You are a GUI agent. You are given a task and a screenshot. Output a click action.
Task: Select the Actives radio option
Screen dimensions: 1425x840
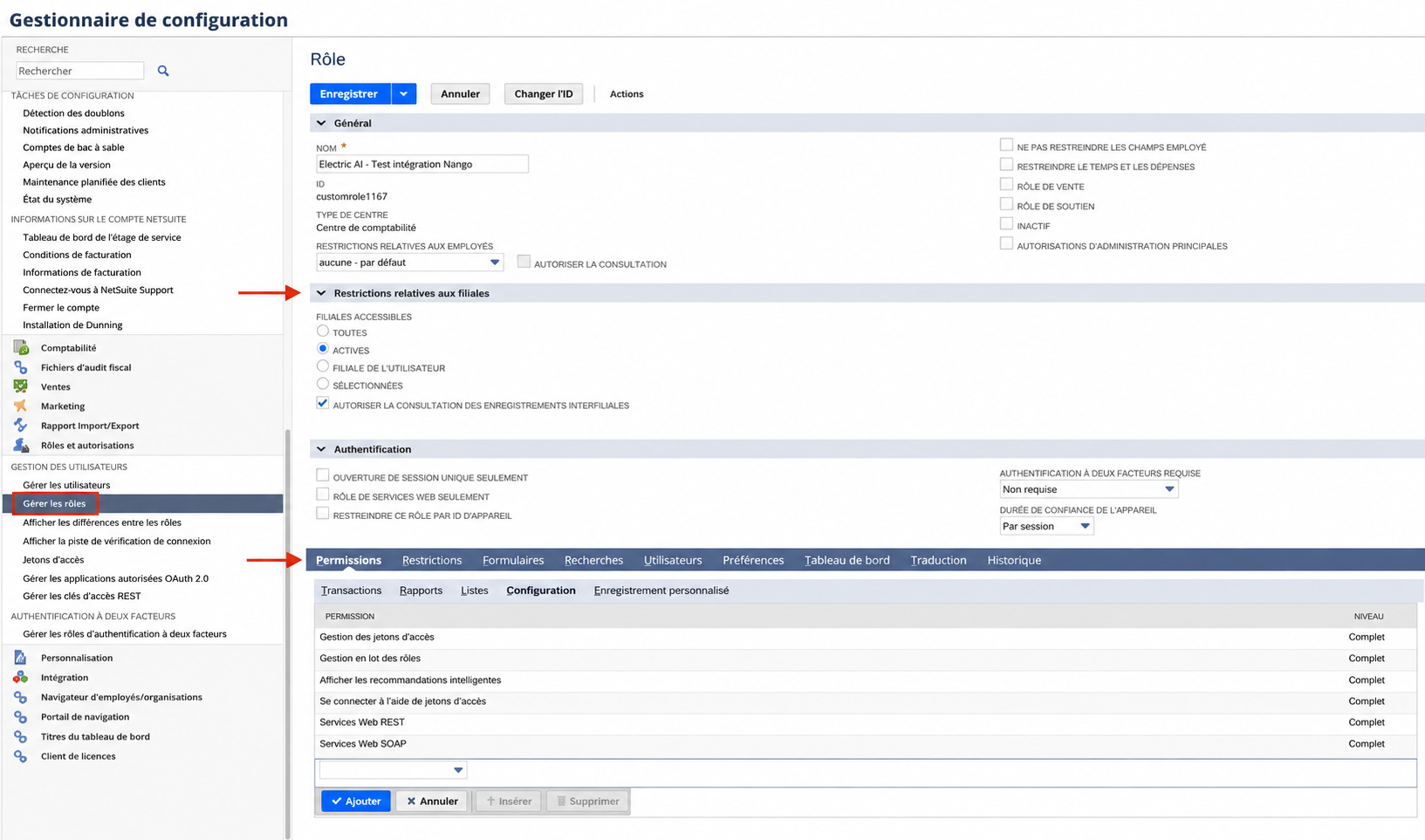click(x=323, y=349)
